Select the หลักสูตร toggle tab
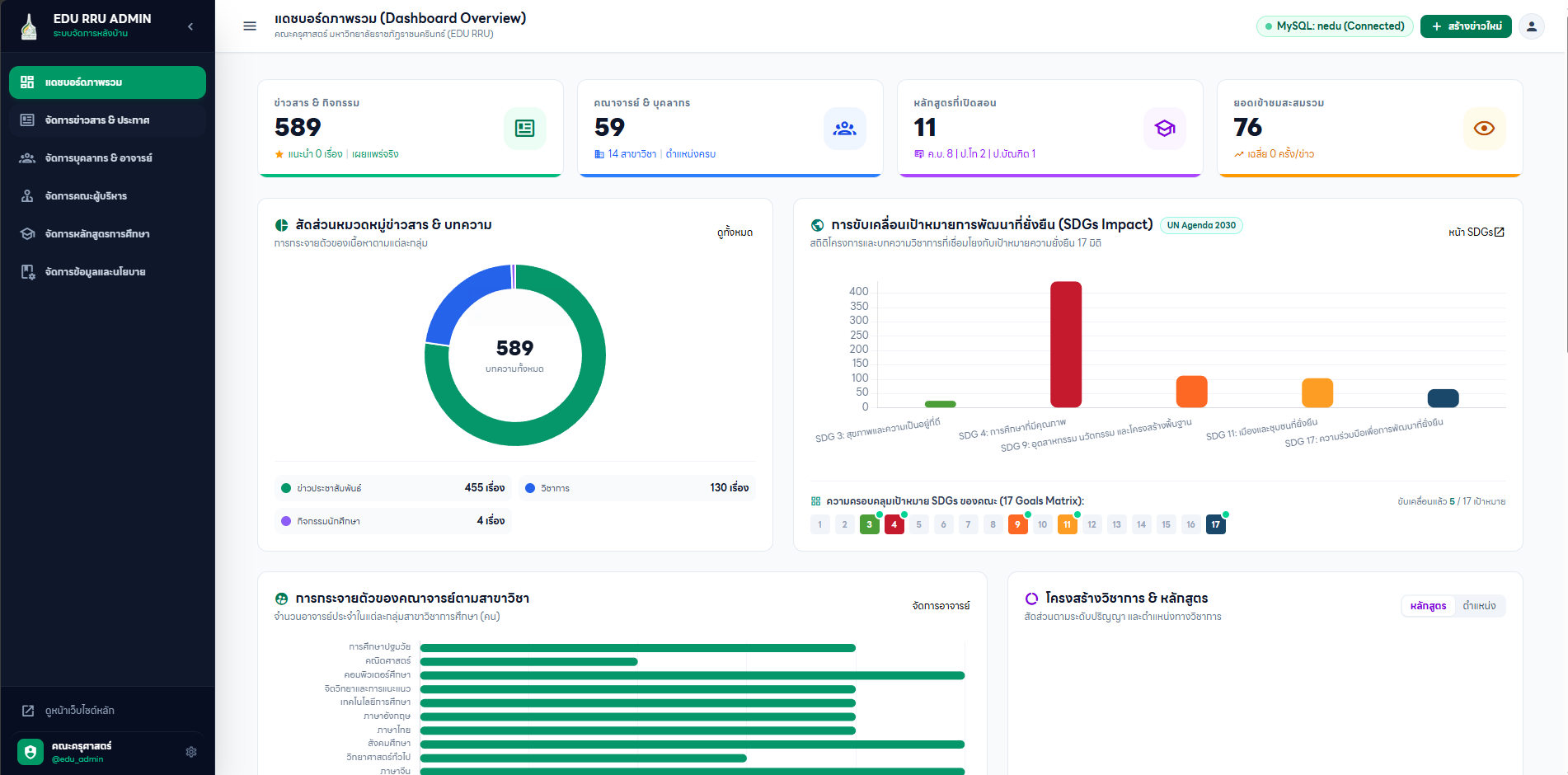 click(1428, 606)
